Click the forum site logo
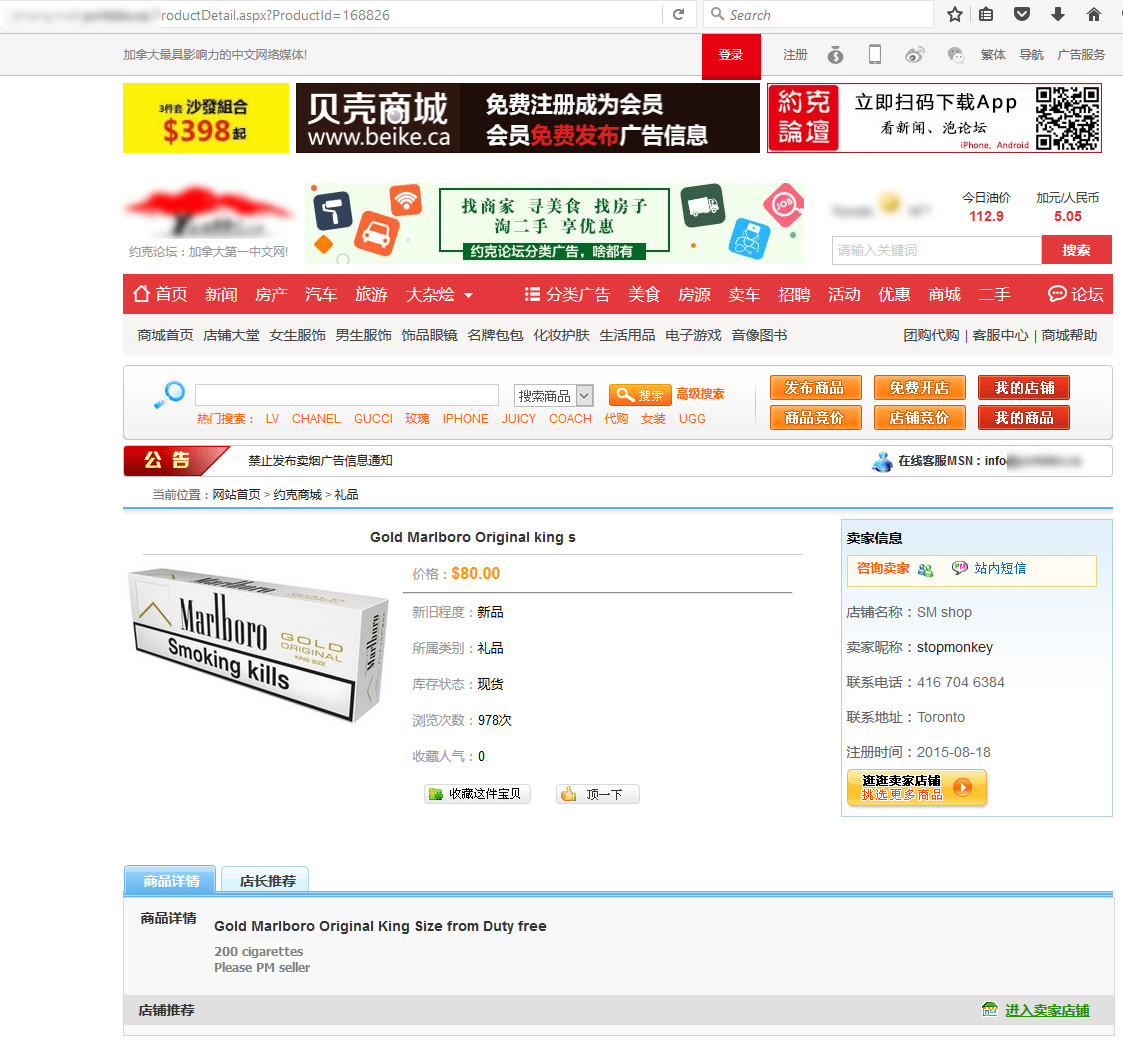Screen dimensions: 1123x1045 [x=208, y=213]
